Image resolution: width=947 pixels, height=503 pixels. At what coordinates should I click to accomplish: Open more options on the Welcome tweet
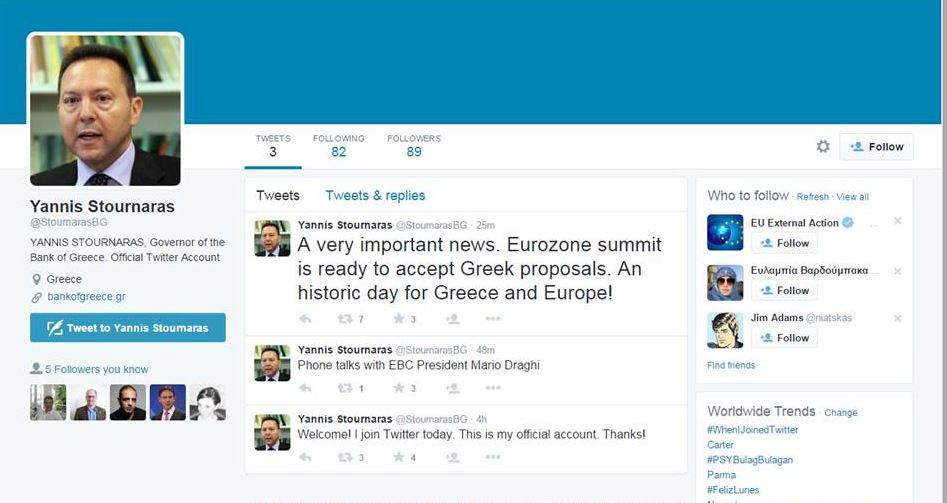(x=492, y=457)
